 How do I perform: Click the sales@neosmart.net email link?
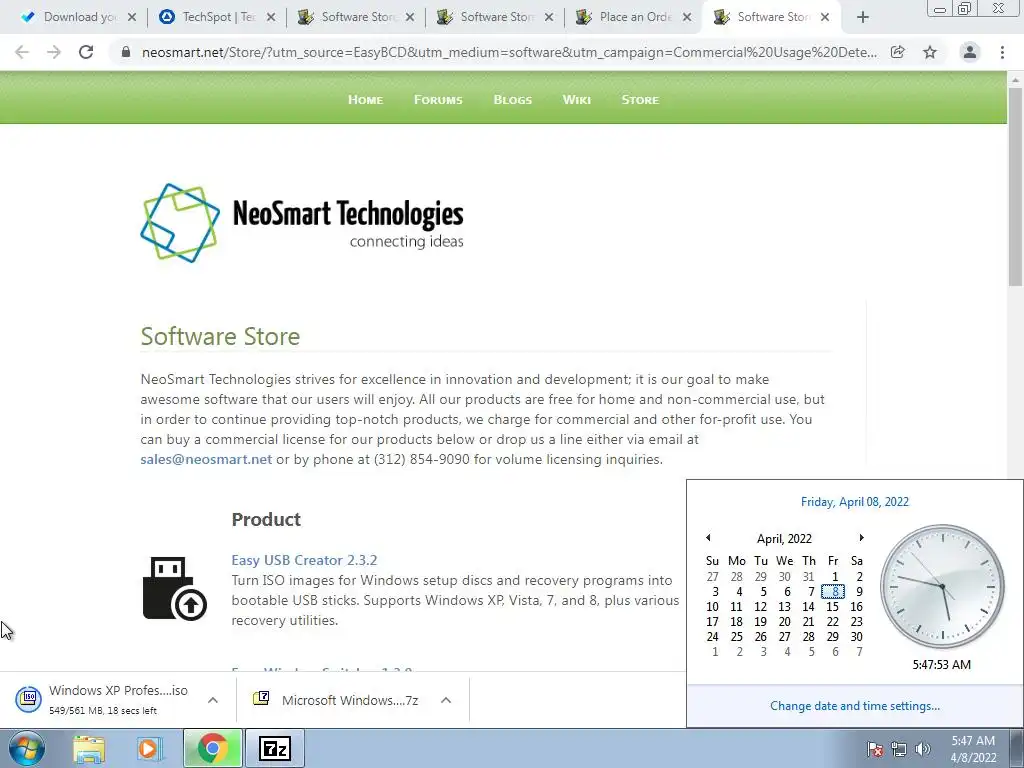[x=206, y=459]
